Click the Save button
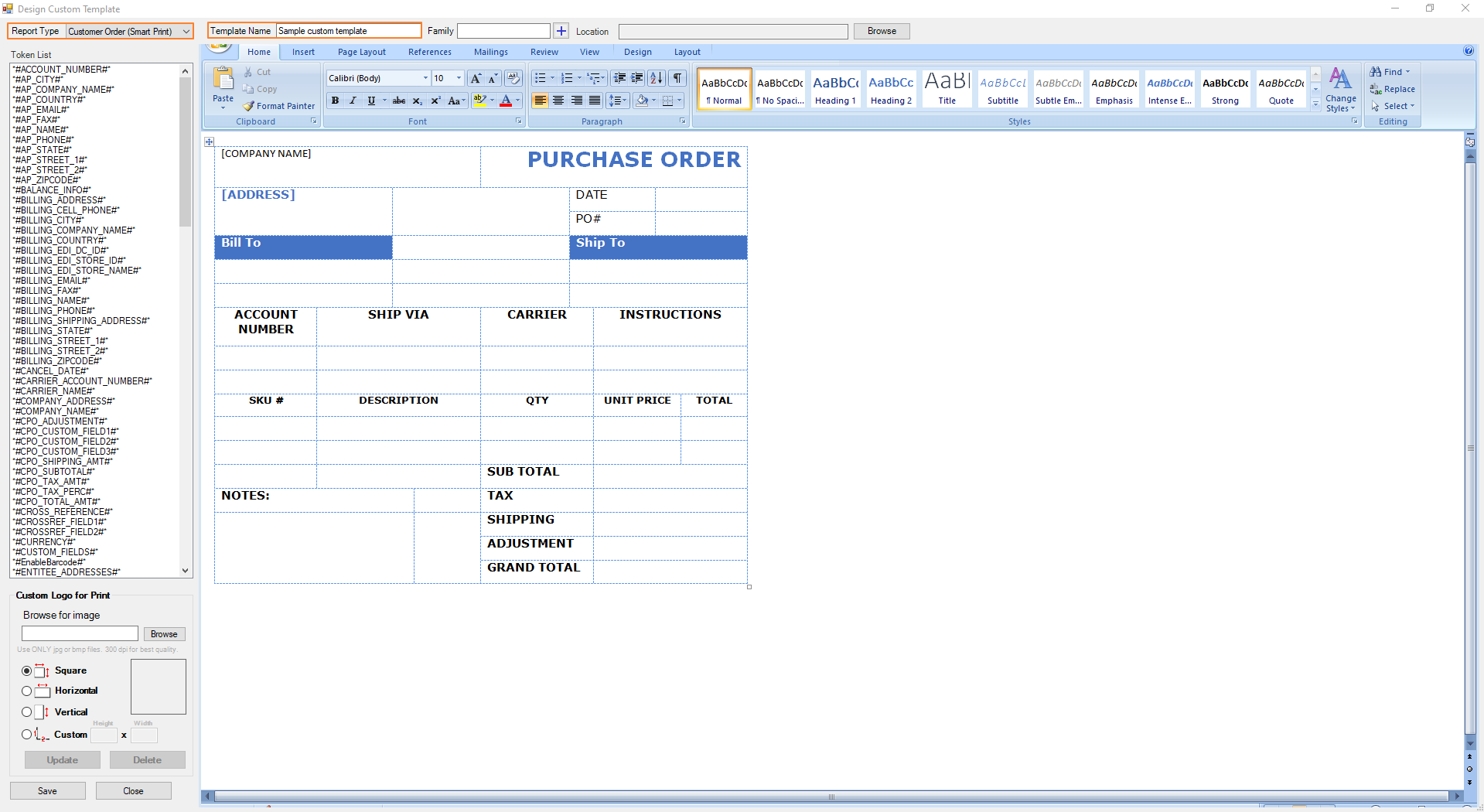The image size is (1484, 812). [x=47, y=791]
